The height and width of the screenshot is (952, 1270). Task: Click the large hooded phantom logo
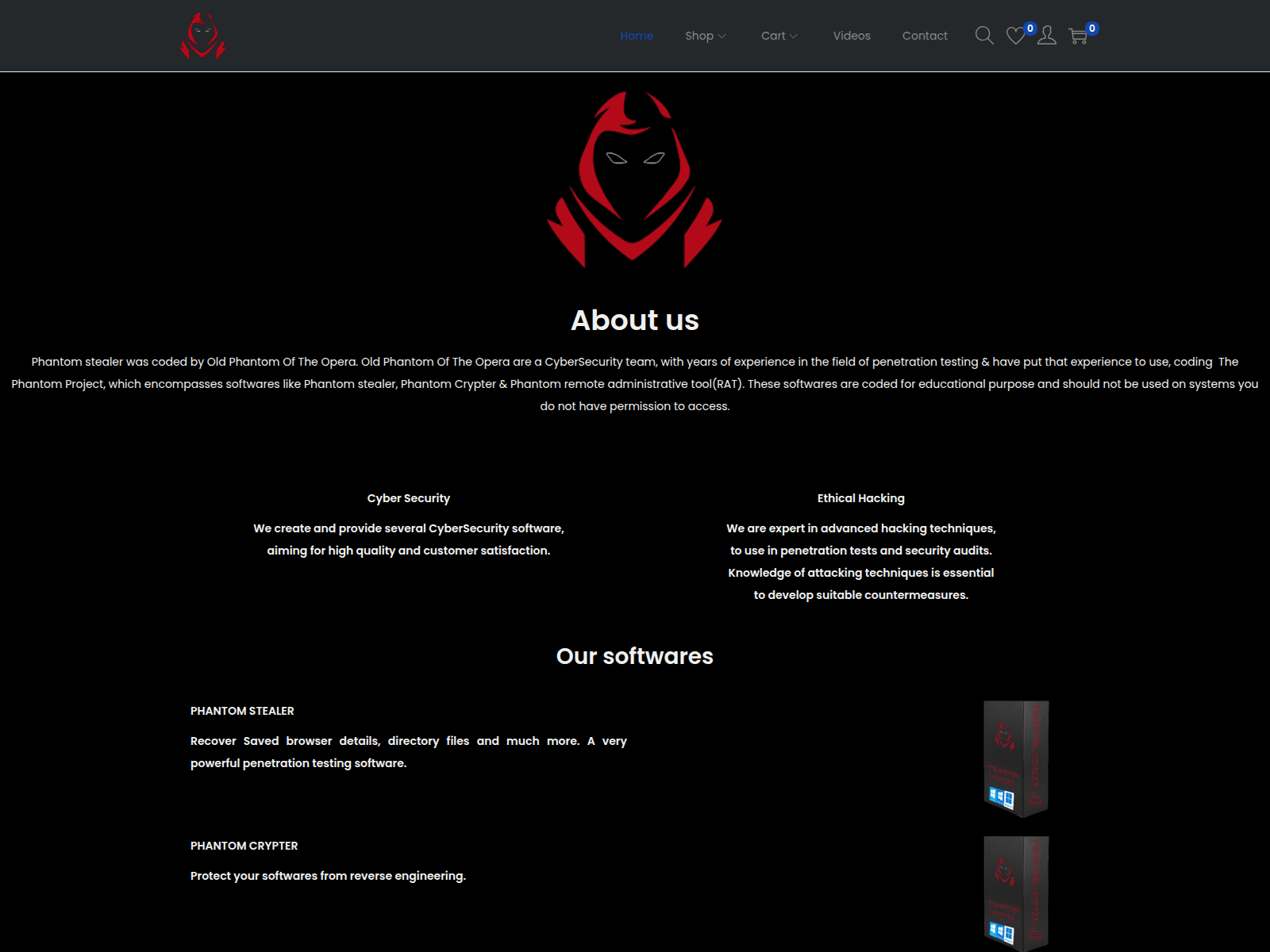point(634,180)
